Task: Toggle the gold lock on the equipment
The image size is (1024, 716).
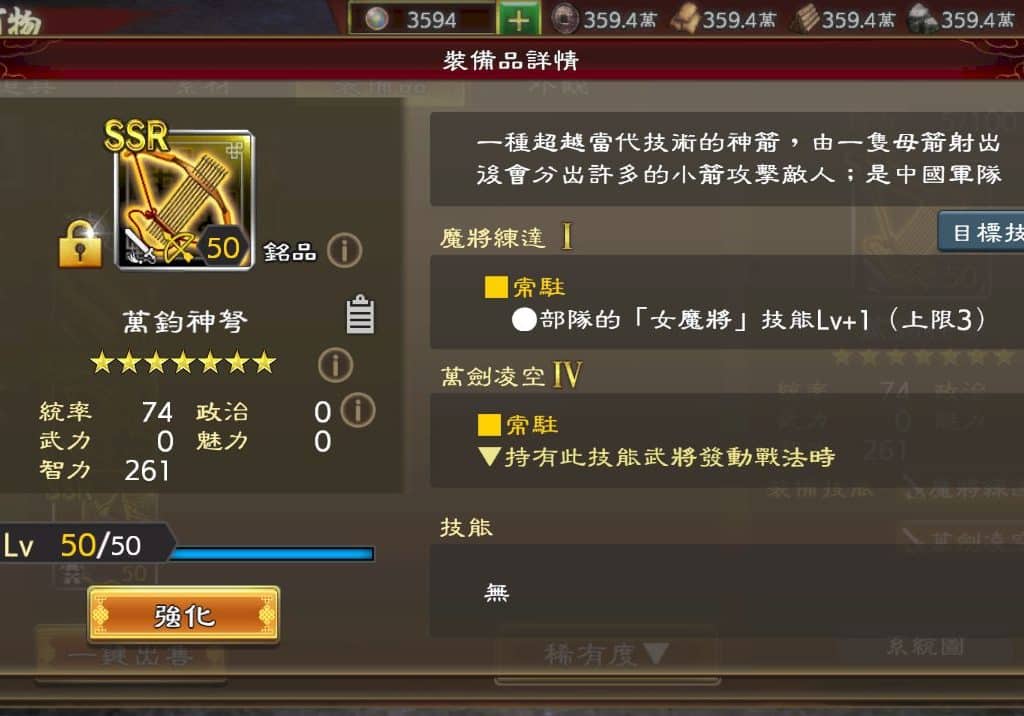Action: point(80,244)
